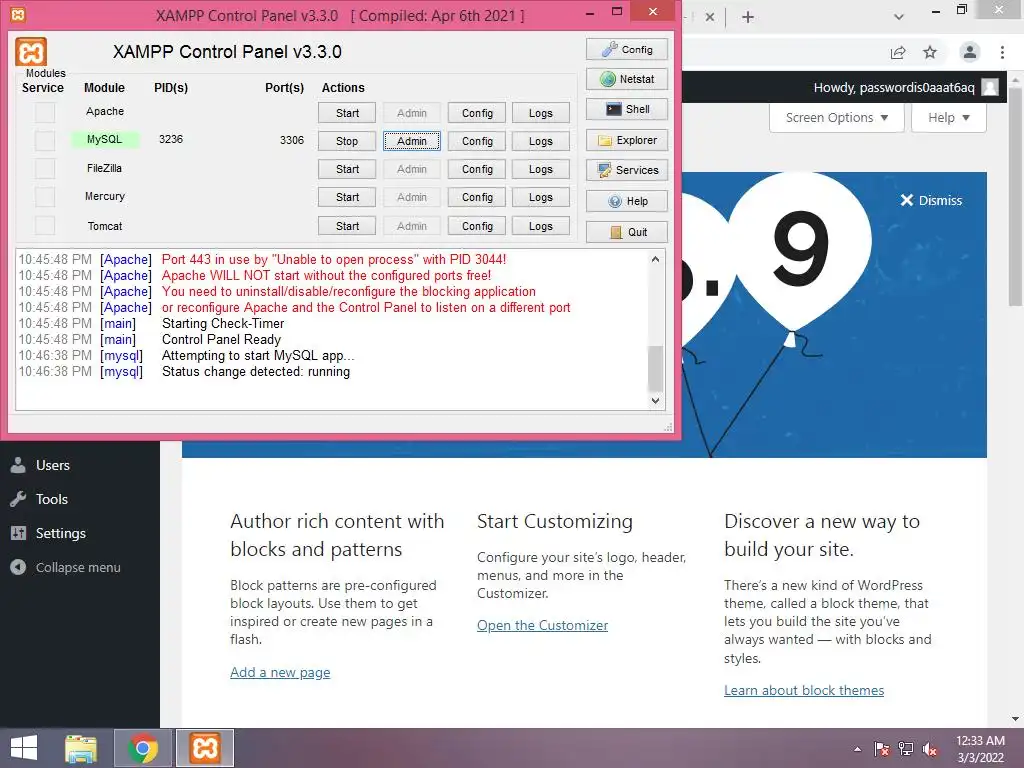
Task: Select the MySQL module label
Action: pyautogui.click(x=104, y=139)
